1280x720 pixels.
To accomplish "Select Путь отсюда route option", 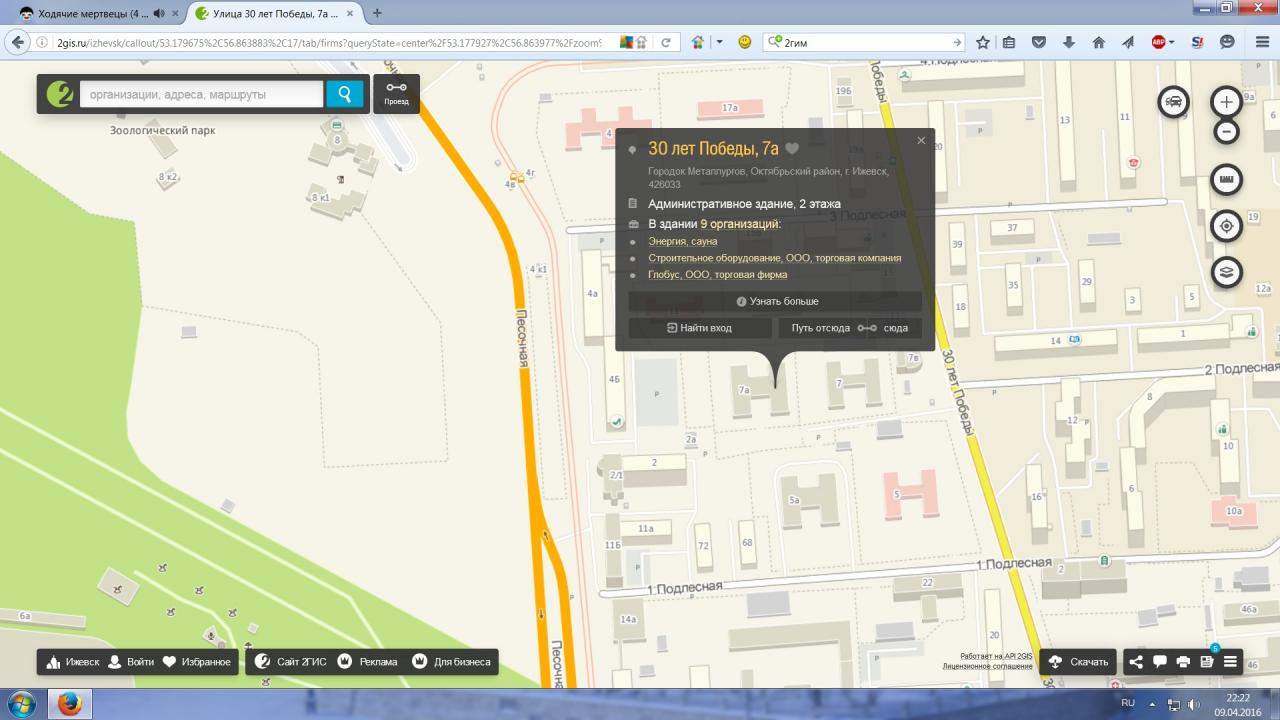I will pyautogui.click(x=820, y=328).
